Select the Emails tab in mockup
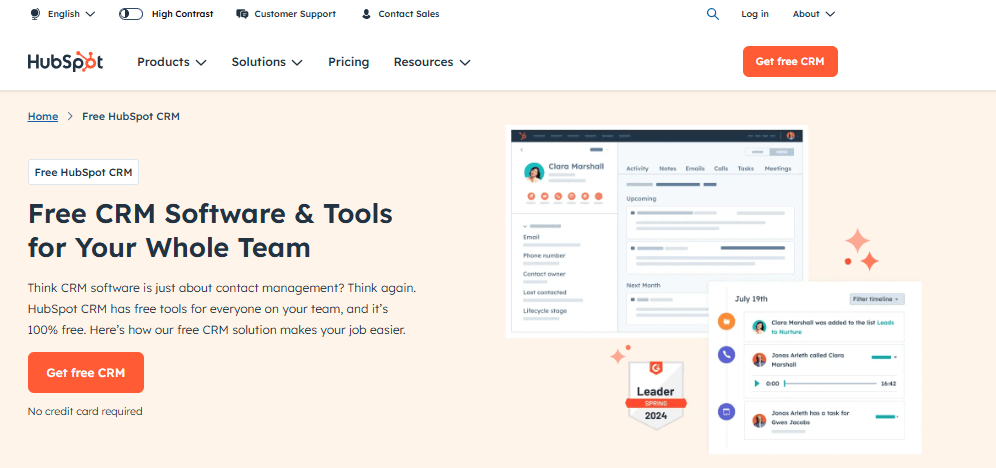Image resolution: width=996 pixels, height=468 pixels. (695, 168)
